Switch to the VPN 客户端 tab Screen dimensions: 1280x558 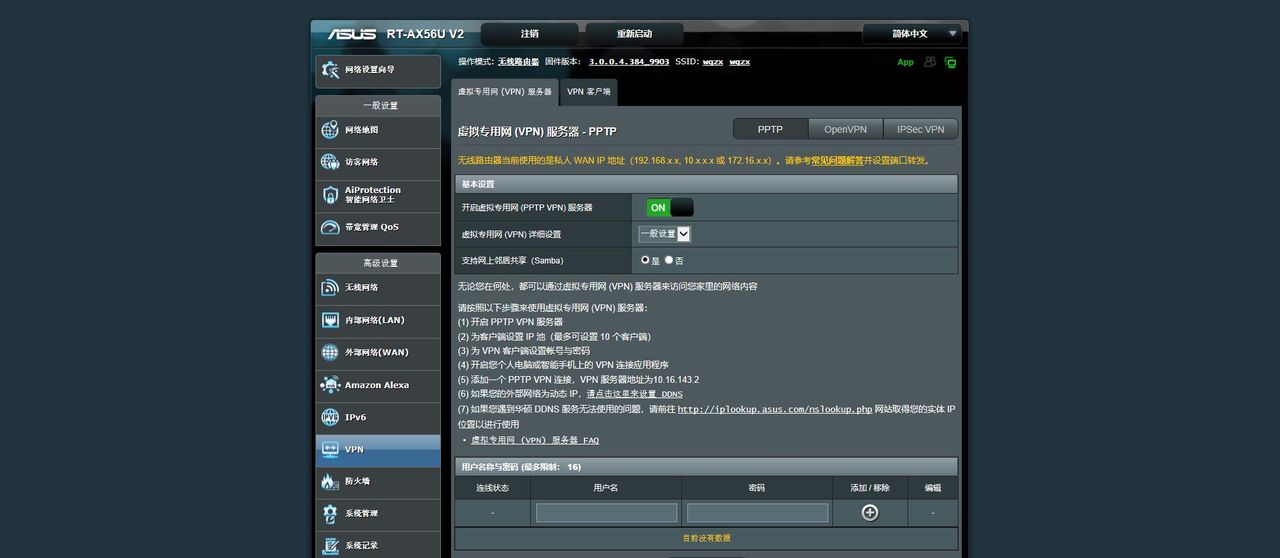pyautogui.click(x=589, y=91)
